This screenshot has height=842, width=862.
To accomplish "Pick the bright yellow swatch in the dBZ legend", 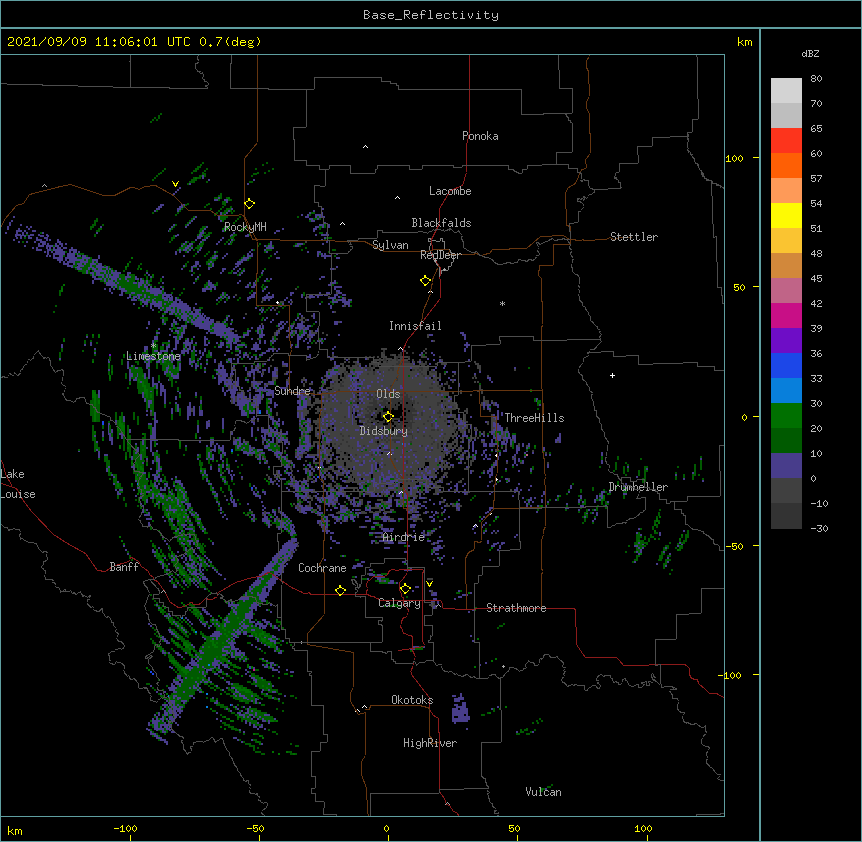I will coord(786,216).
